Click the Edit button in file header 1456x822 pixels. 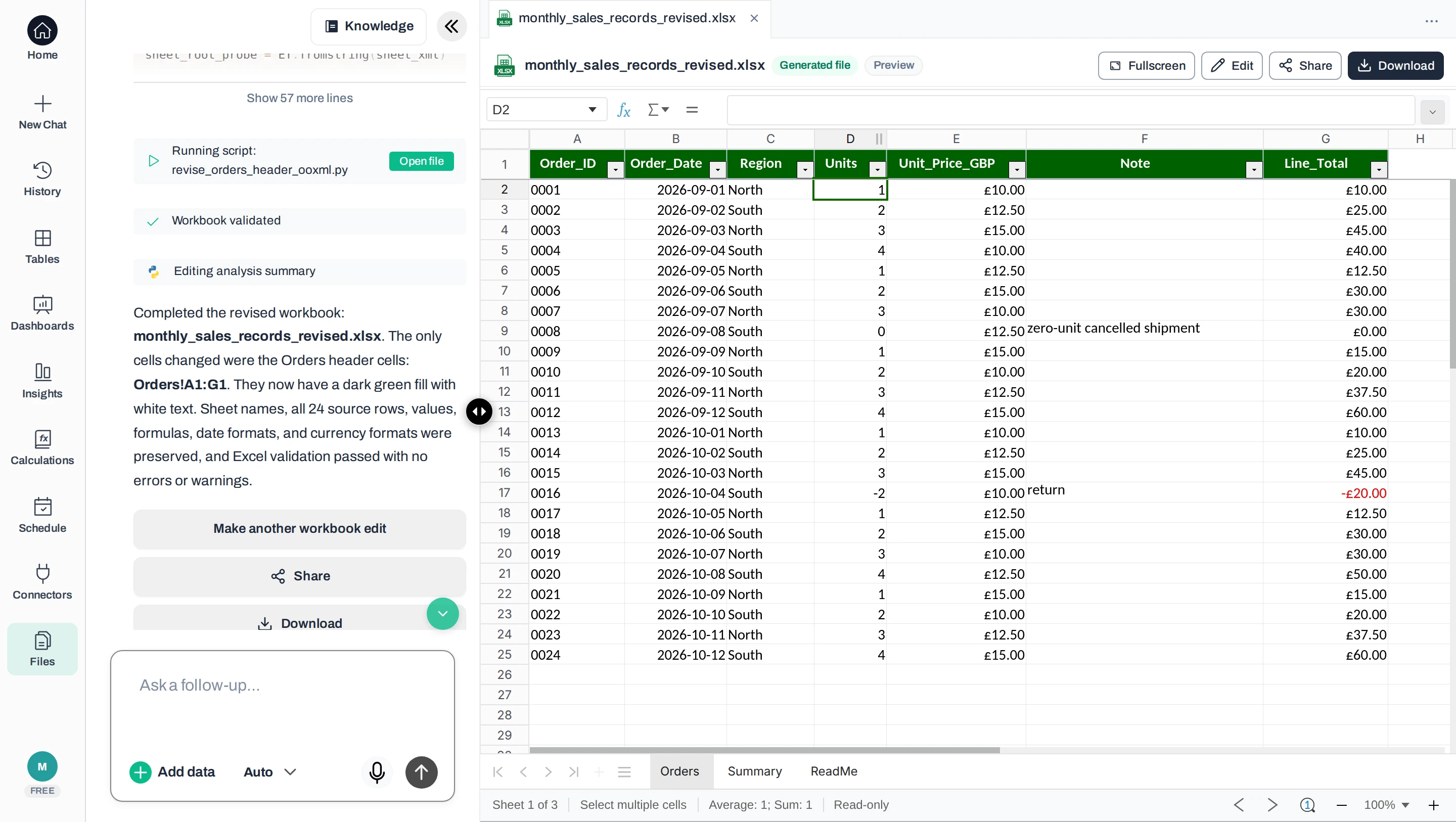1232,66
